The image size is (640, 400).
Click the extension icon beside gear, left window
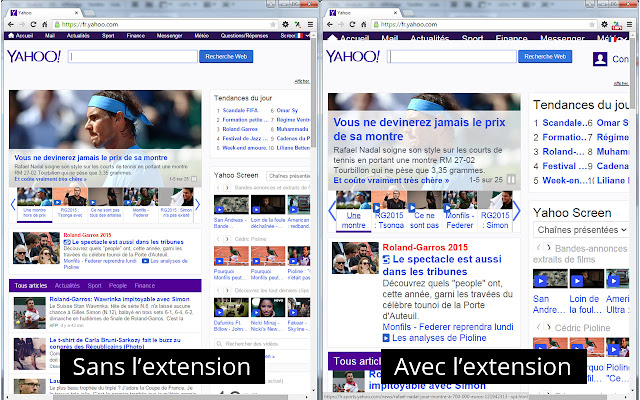click(x=298, y=24)
